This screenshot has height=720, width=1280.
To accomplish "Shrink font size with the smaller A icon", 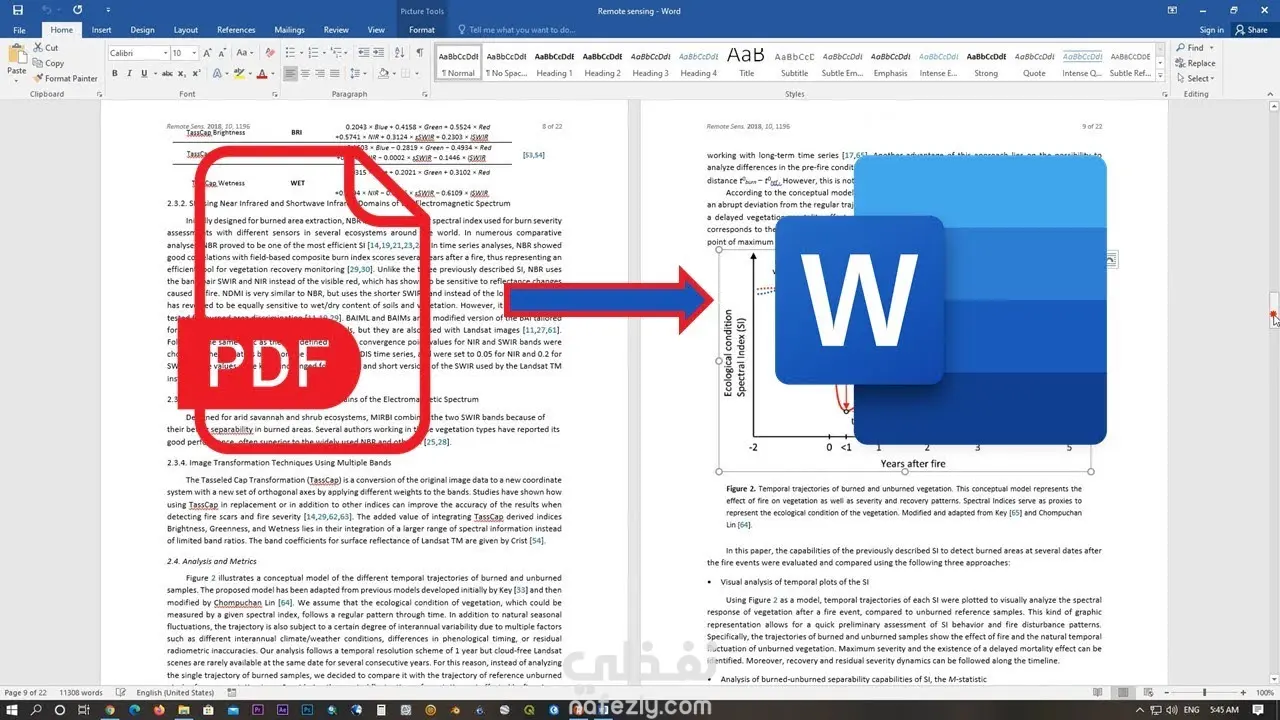I will point(220,53).
